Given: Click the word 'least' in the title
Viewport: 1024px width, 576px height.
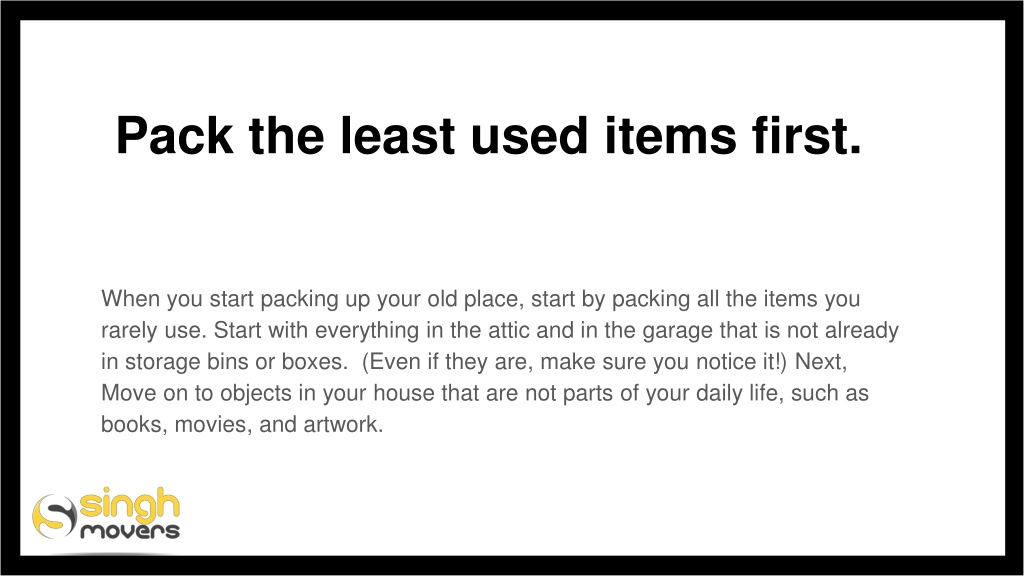Looking at the screenshot, I should click(397, 136).
